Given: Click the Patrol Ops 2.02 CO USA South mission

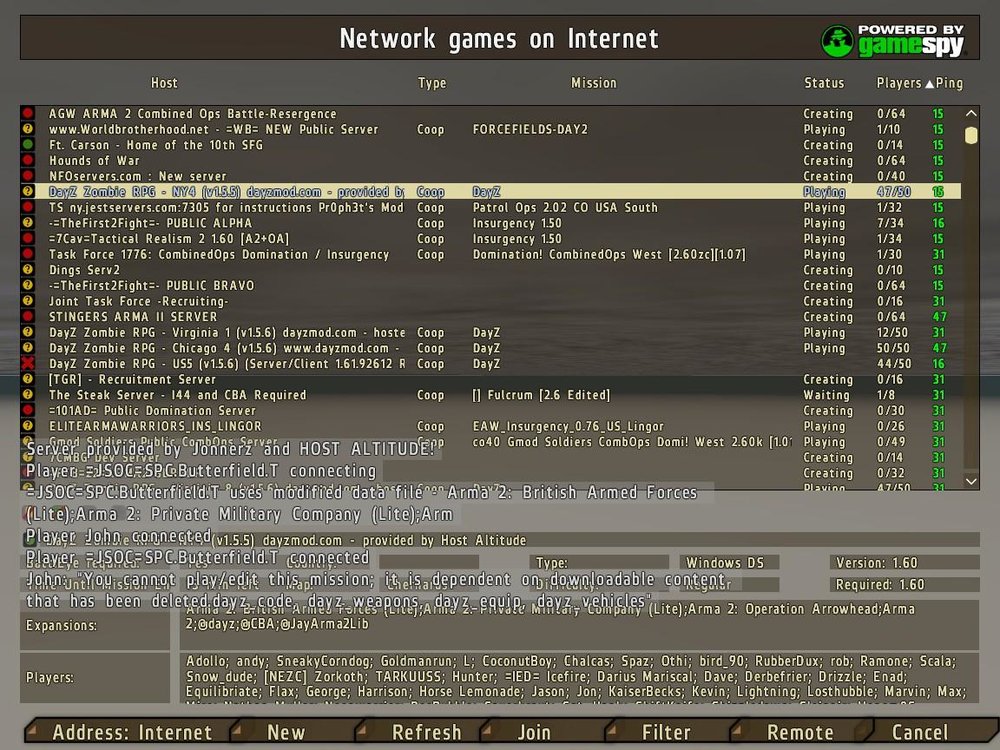Looking at the screenshot, I should [565, 207].
